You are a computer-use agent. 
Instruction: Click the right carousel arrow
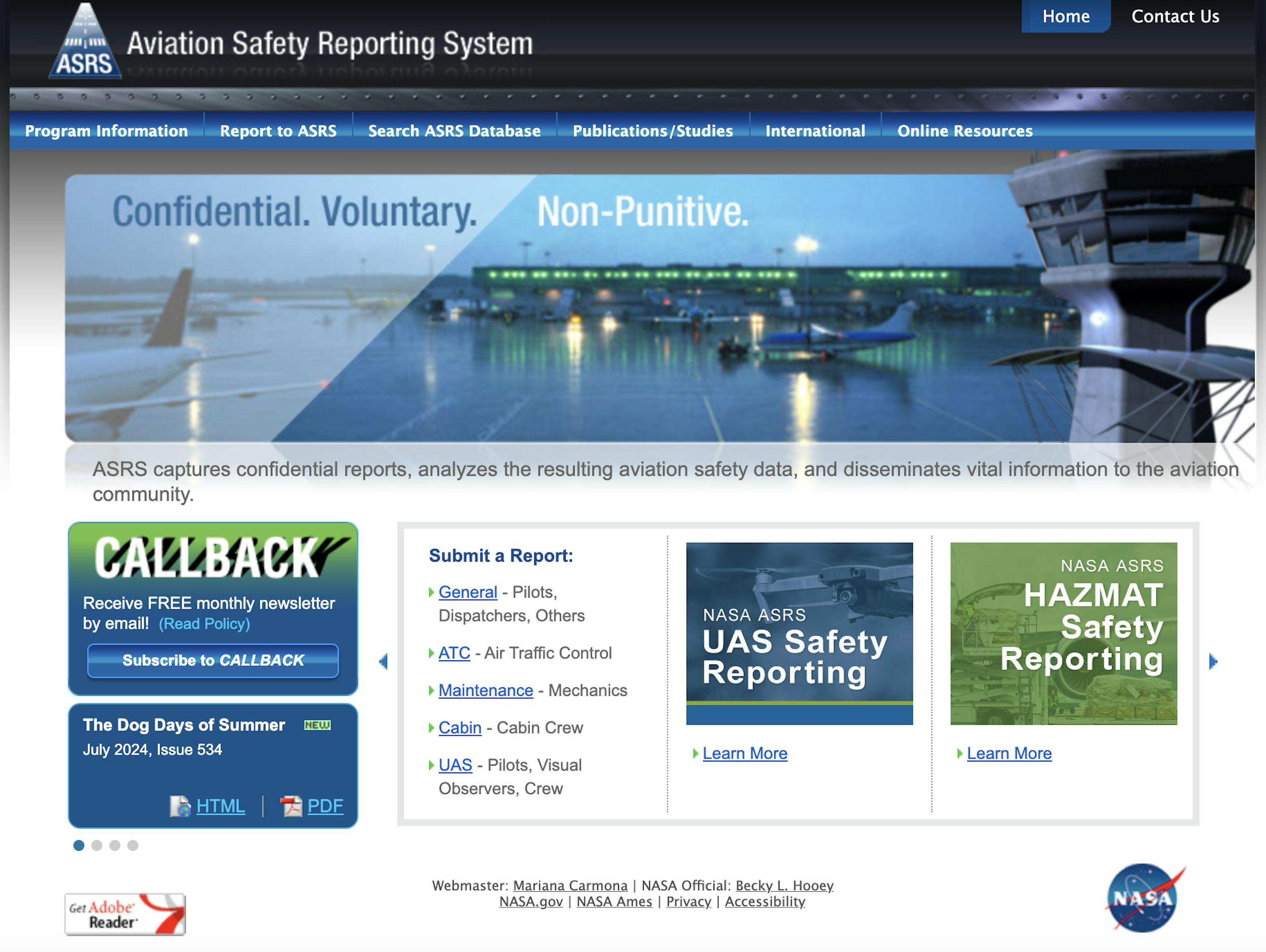(1213, 662)
